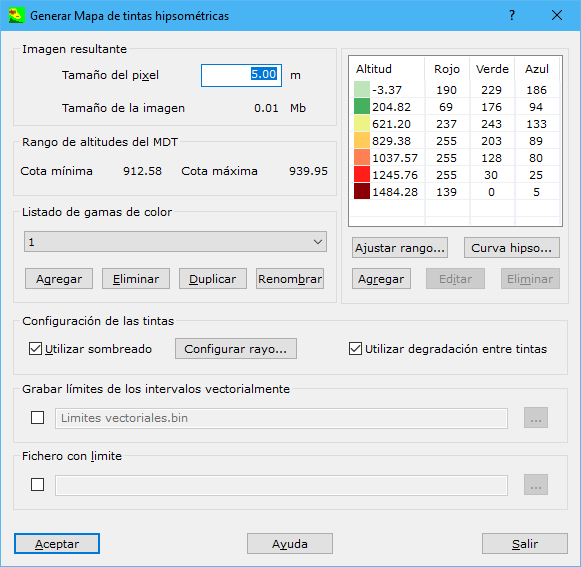Select the green 204.82 color swatch
This screenshot has width=581, height=567.
pos(362,106)
